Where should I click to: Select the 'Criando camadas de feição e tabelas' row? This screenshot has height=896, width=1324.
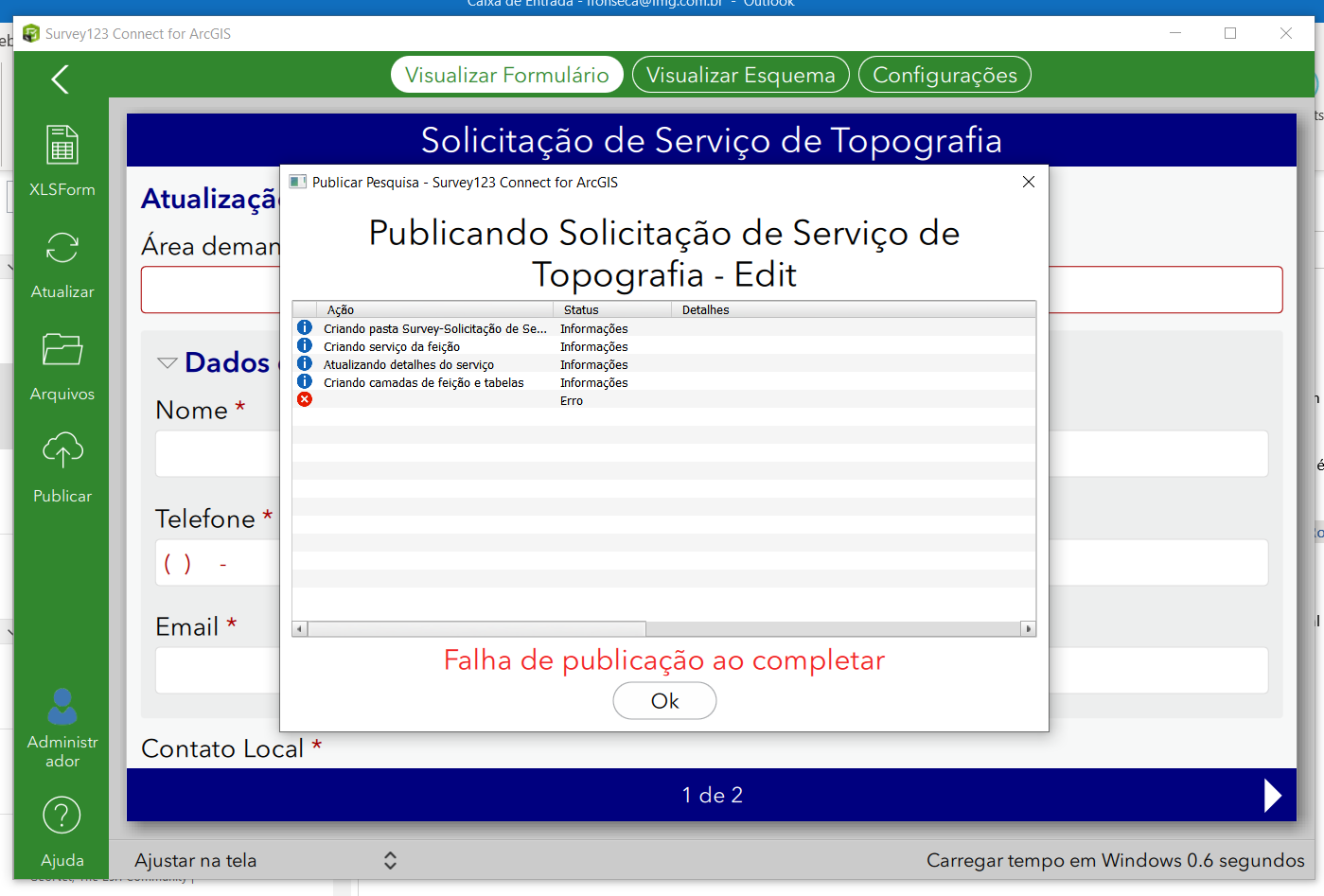point(664,382)
